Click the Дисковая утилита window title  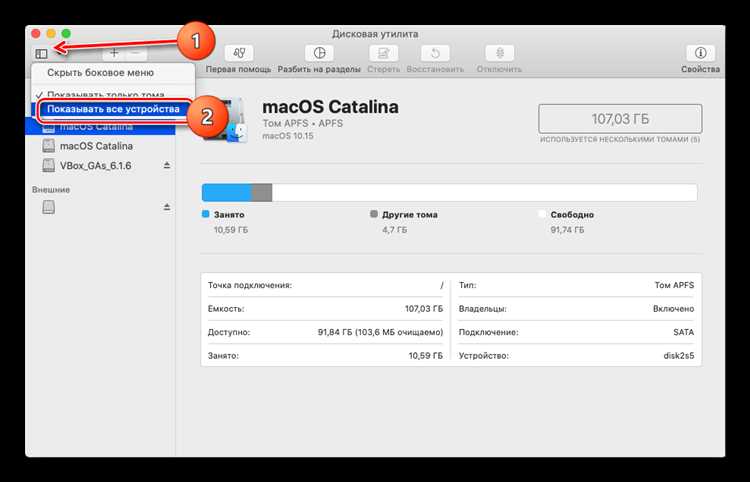tap(375, 34)
